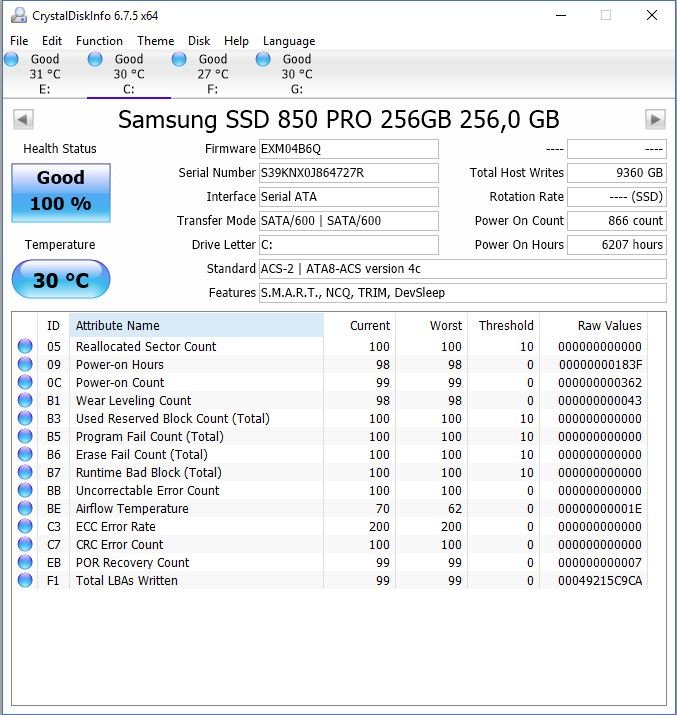Open the Disk menu
Viewport: 677px width, 715px height.
199,41
